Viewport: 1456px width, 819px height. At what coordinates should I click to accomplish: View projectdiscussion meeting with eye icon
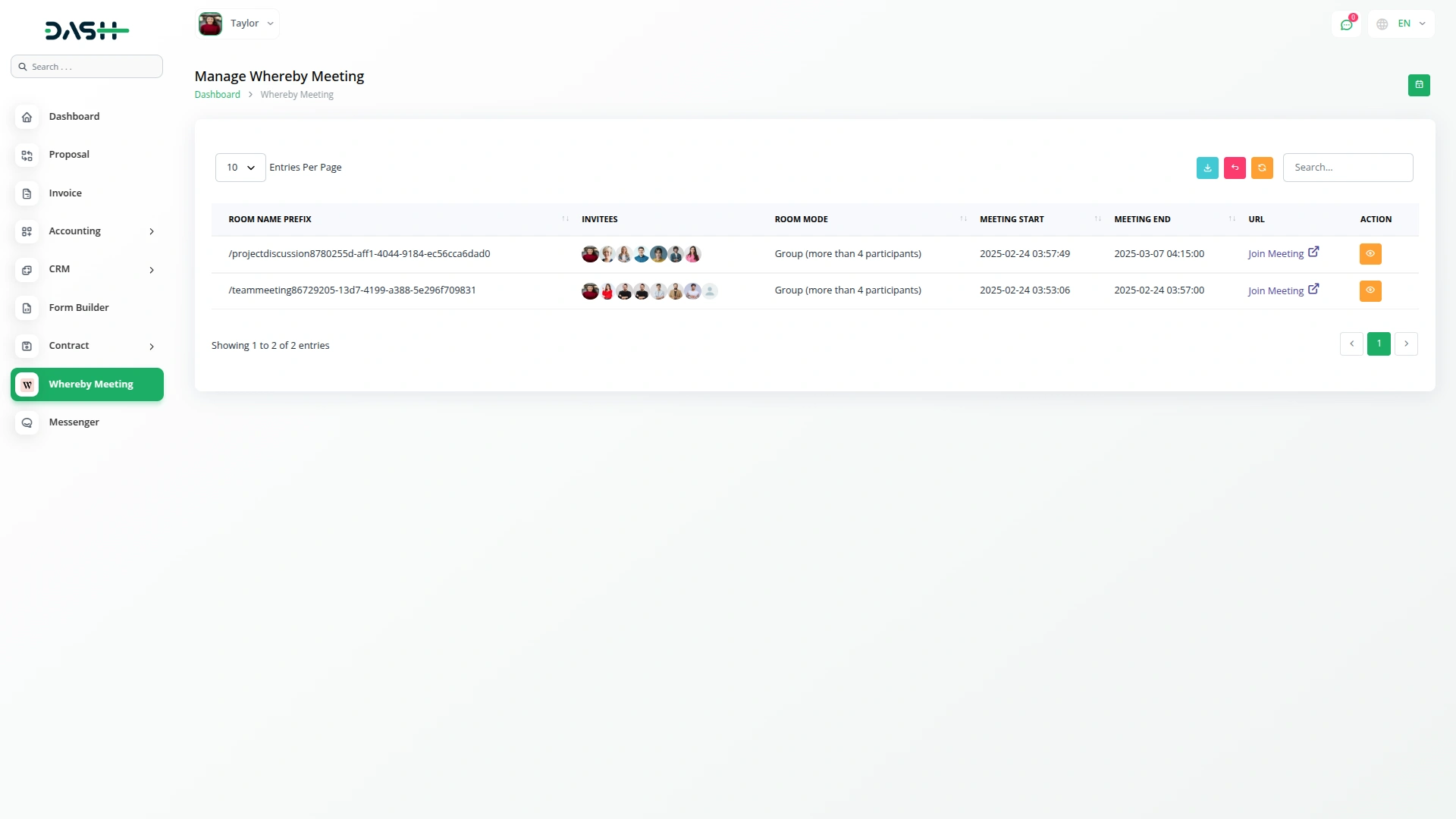[1370, 254]
